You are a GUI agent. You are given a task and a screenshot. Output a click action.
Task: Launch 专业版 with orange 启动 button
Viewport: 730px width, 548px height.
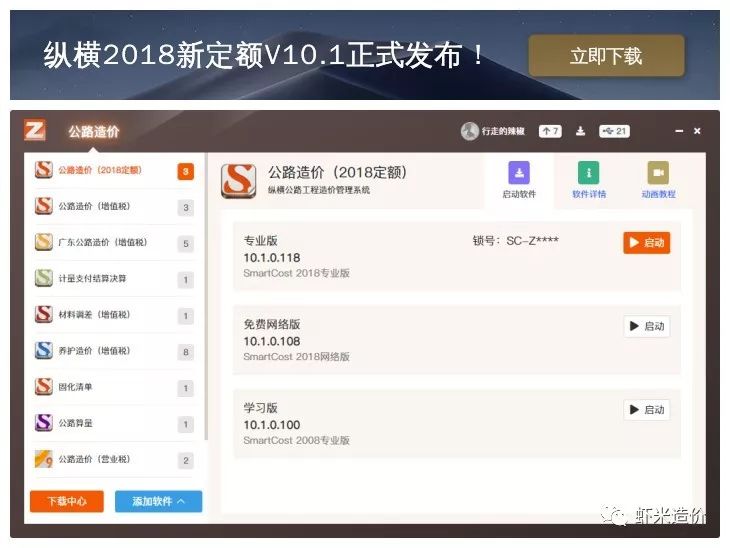click(647, 243)
